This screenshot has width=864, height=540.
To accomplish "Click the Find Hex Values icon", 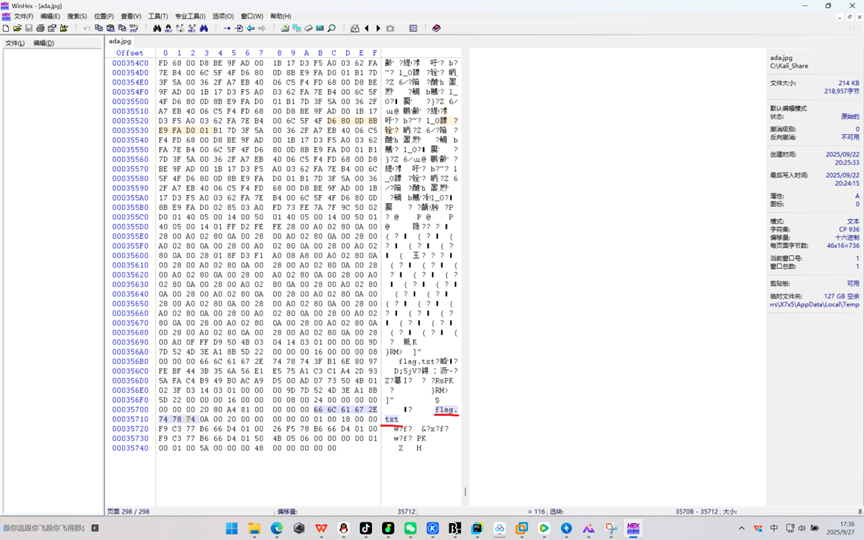I will (169, 28).
